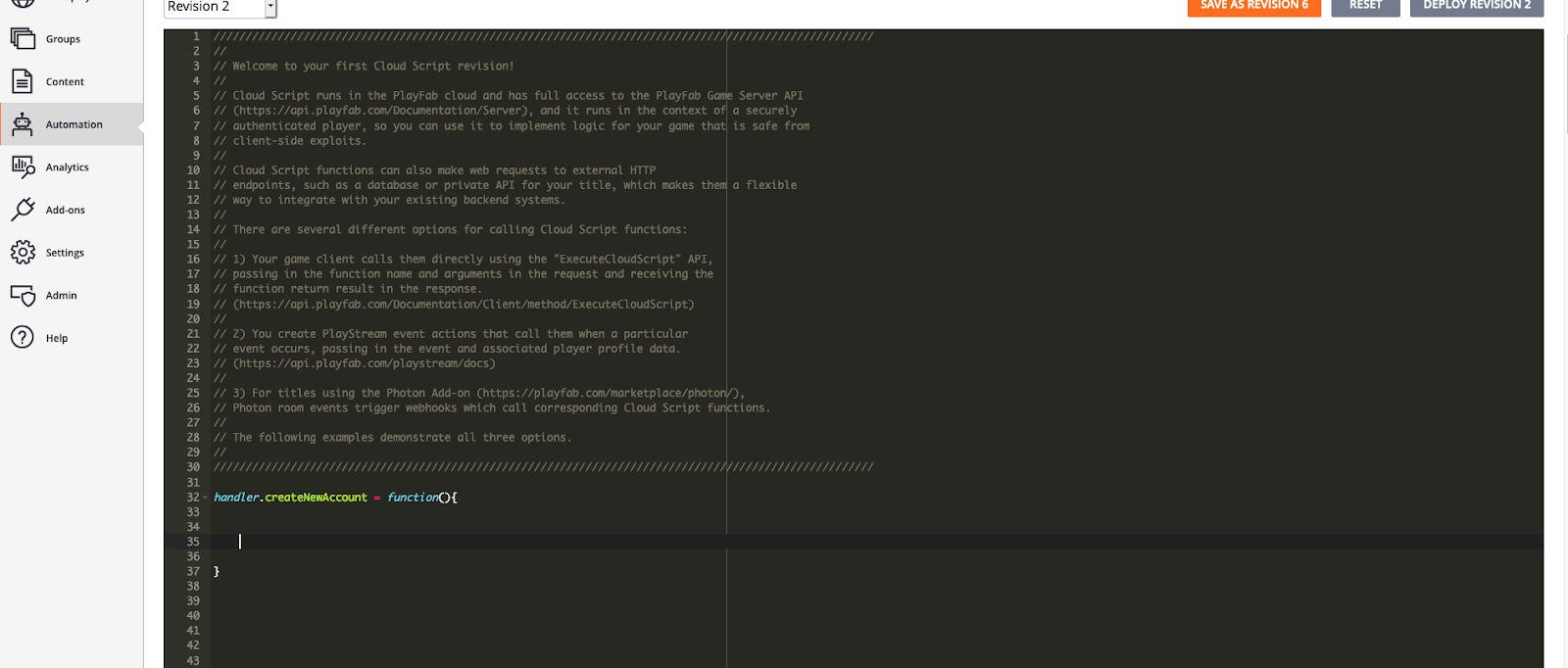Viewport: 1568px width, 668px height.
Task: Open the Add-ons plug icon
Action: tap(23, 210)
